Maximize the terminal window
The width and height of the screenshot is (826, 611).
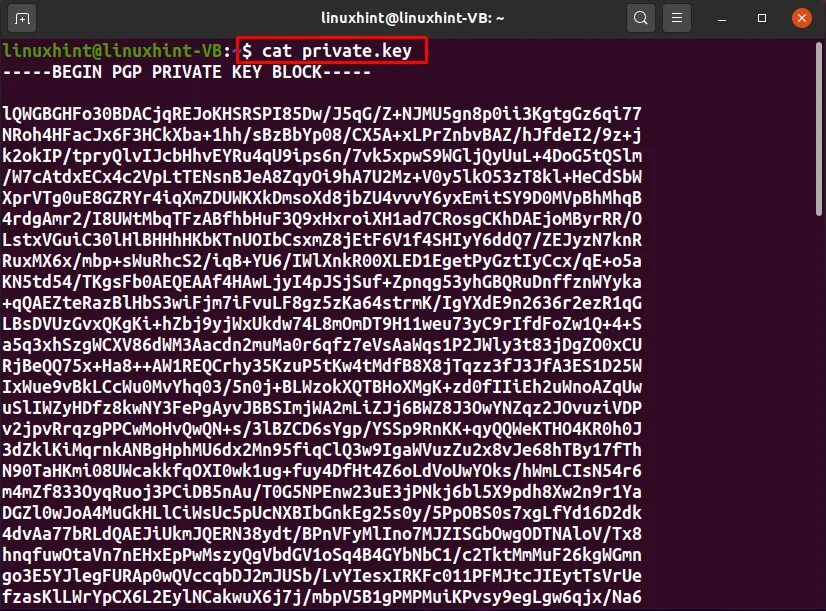[x=762, y=18]
